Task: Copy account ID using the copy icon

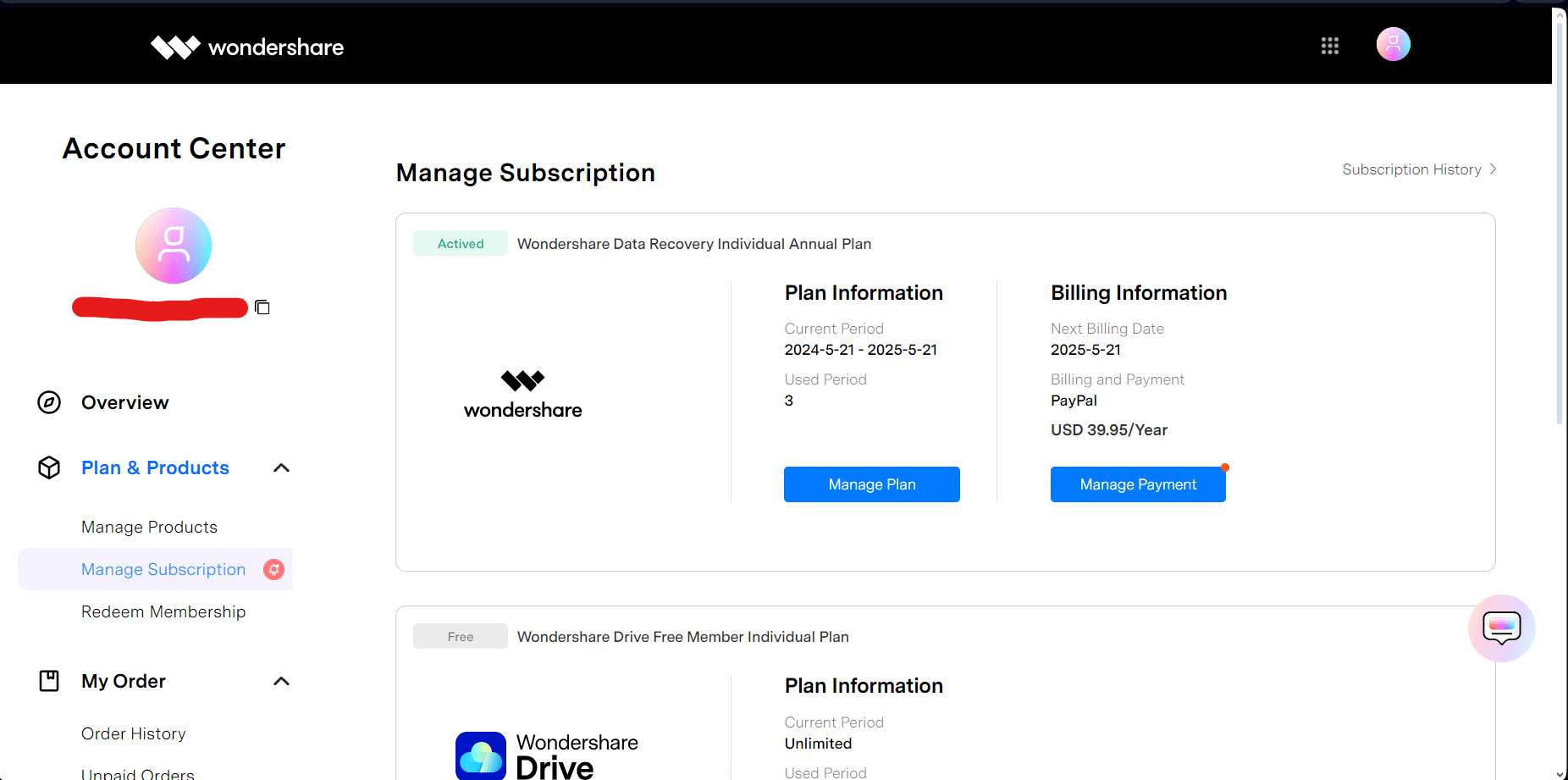Action: click(x=262, y=307)
